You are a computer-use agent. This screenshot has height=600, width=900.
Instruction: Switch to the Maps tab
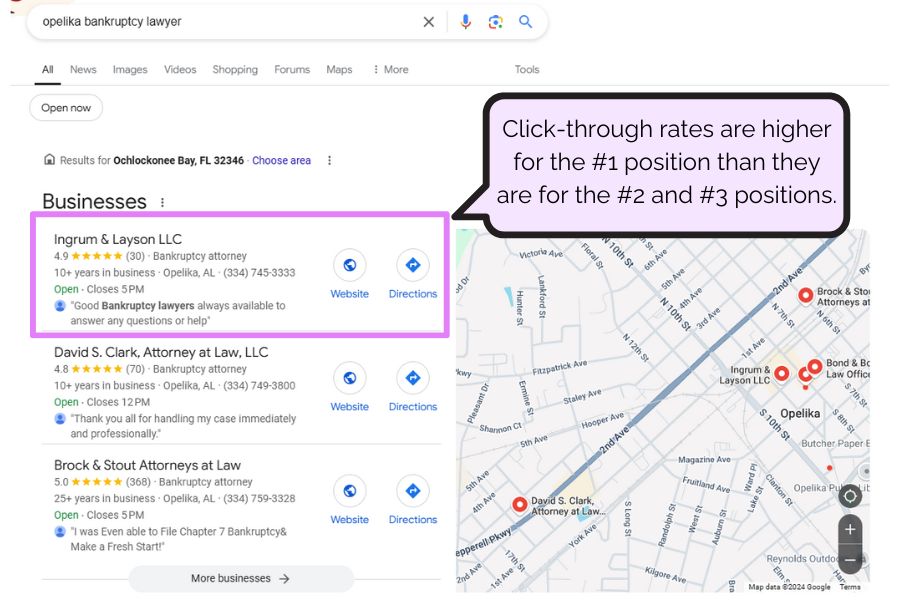click(339, 70)
